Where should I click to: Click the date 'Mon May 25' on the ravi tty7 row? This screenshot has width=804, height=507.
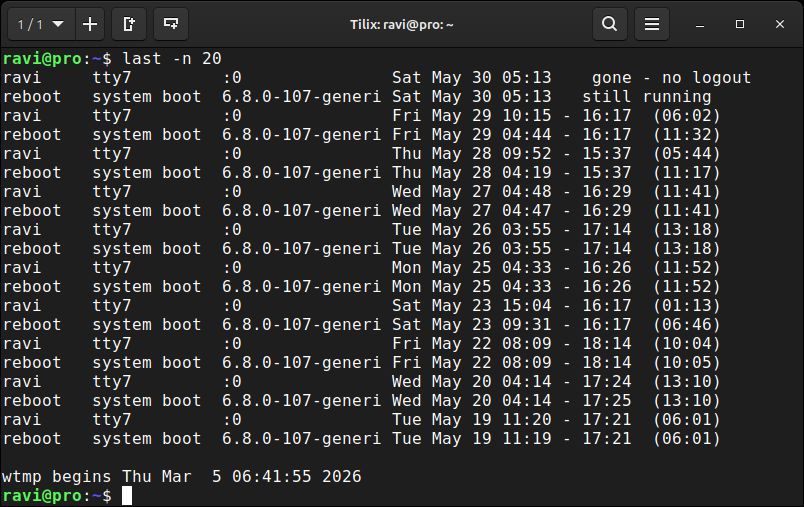point(441,268)
